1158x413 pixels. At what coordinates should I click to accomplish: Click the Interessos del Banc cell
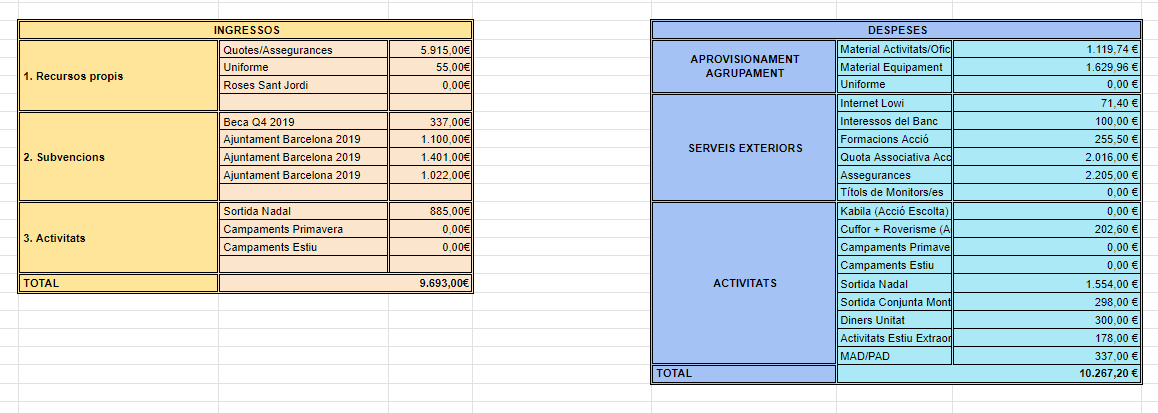click(x=895, y=120)
